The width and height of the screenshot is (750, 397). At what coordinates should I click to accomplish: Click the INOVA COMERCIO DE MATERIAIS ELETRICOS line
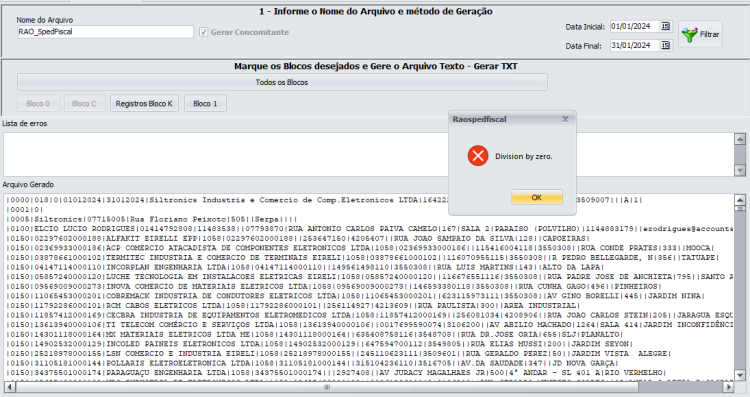tap(333, 286)
